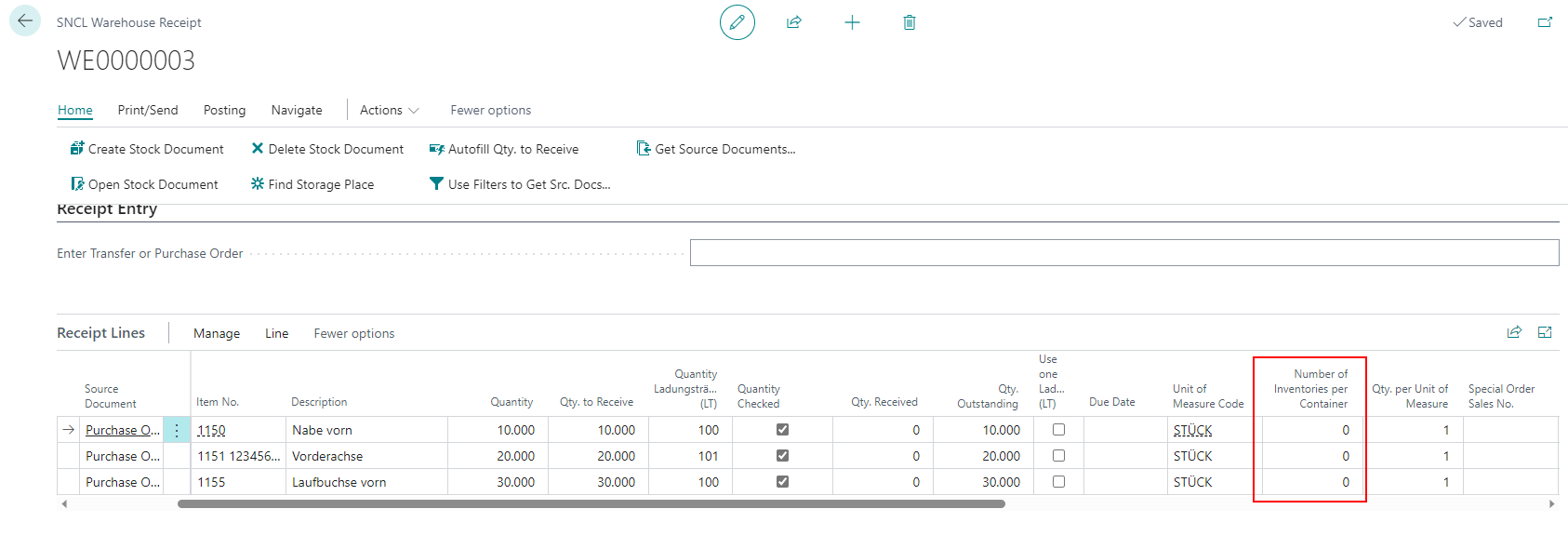
Task: Click the share icon in header
Action: 793,22
